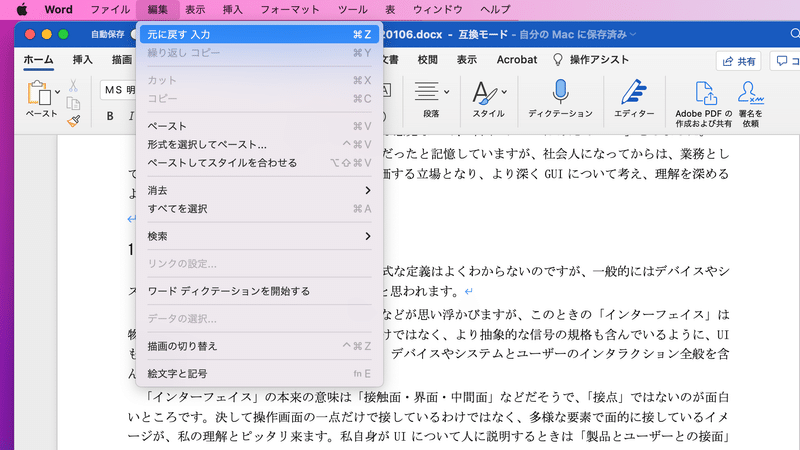800x450 pixels.
Task: Switch to the ホーム ribbon tab
Action: [38, 60]
